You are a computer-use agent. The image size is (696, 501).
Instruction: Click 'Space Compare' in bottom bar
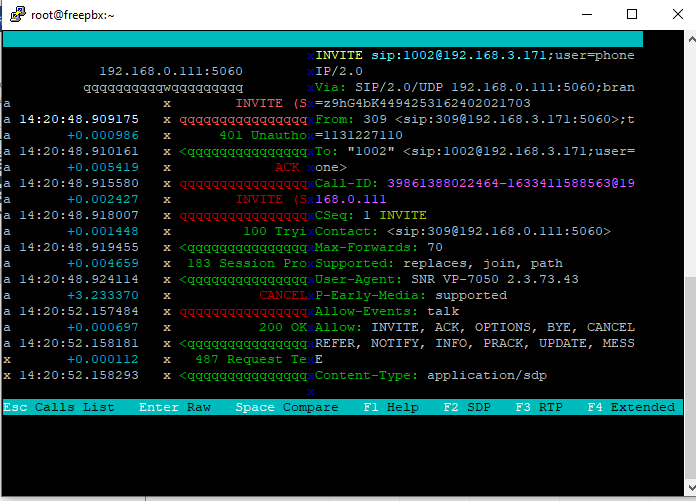287,407
